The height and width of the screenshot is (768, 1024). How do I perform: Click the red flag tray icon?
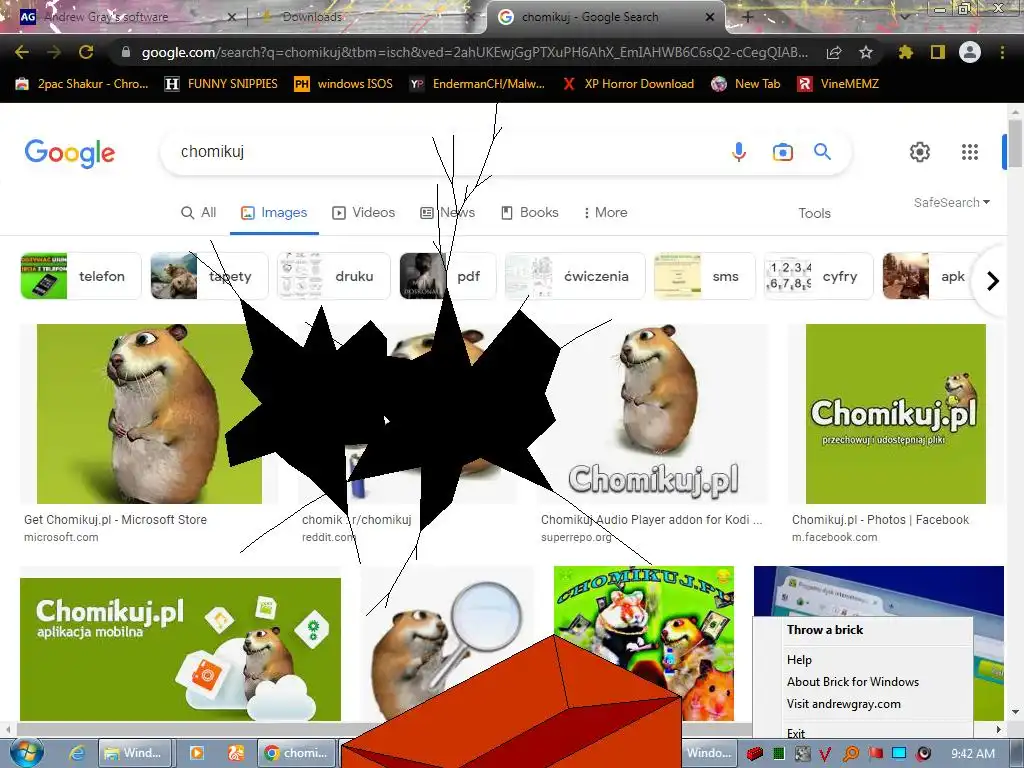click(875, 754)
